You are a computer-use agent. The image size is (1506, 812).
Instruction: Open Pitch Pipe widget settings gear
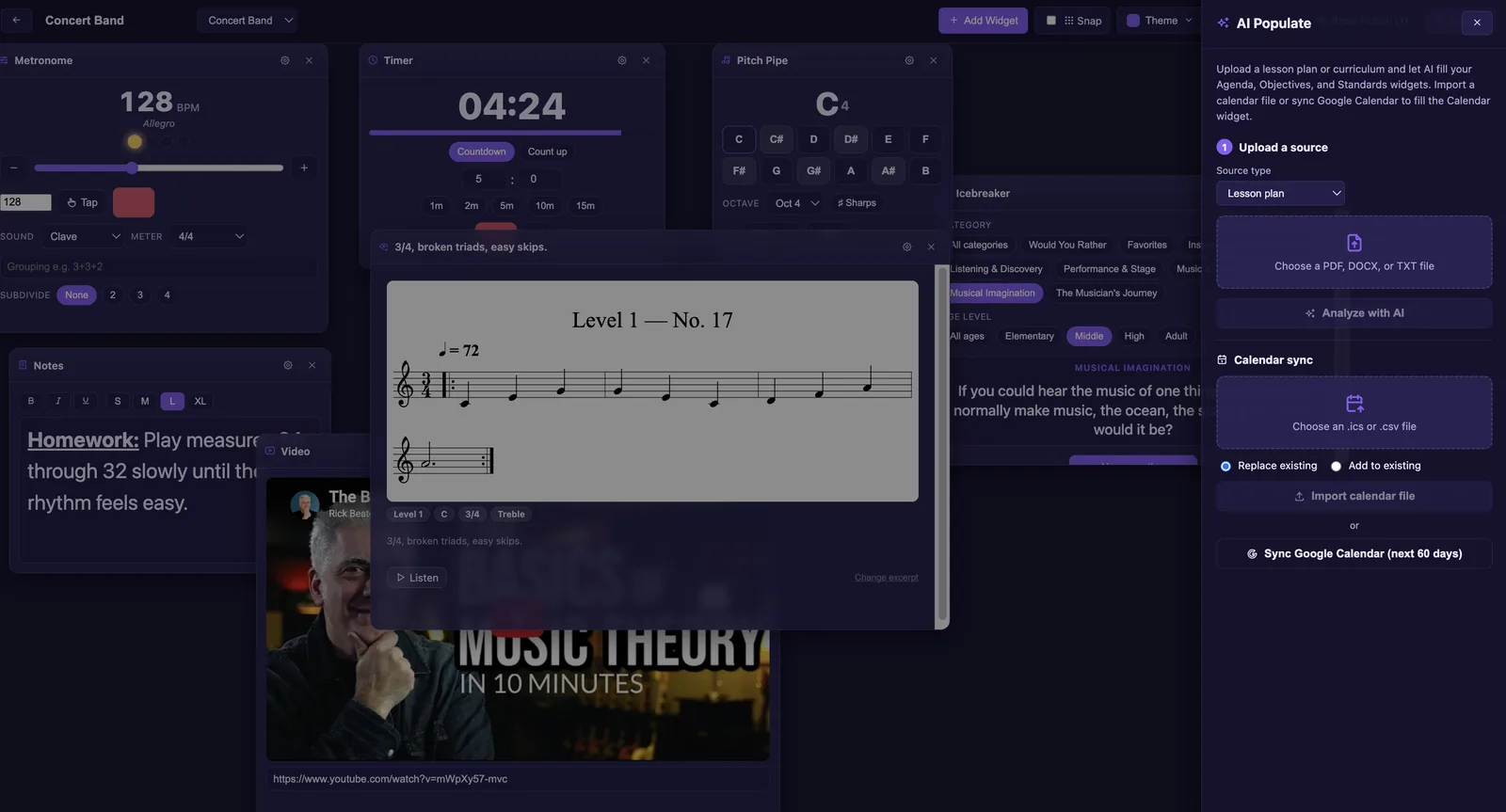909,60
